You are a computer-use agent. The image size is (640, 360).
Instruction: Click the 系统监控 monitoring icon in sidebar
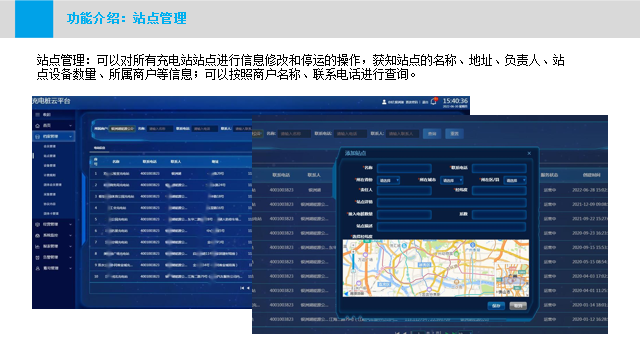click(38, 236)
